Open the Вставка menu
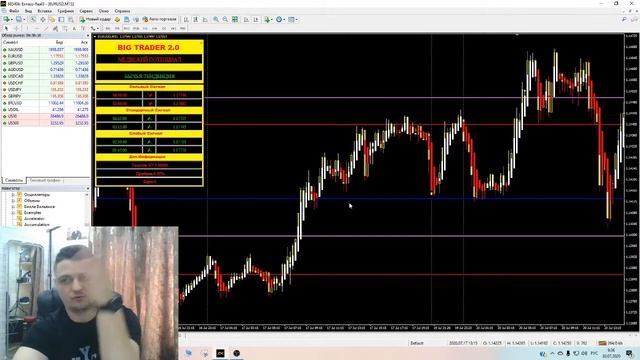The width and height of the screenshot is (640, 360). (44, 11)
